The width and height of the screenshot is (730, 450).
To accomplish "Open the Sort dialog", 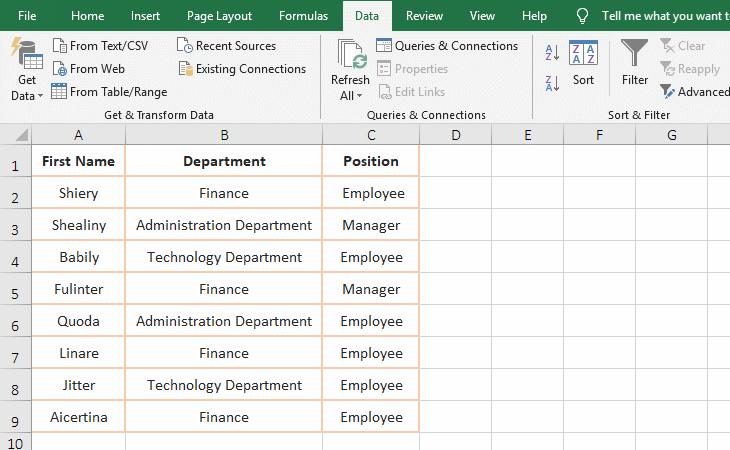I will tap(583, 65).
